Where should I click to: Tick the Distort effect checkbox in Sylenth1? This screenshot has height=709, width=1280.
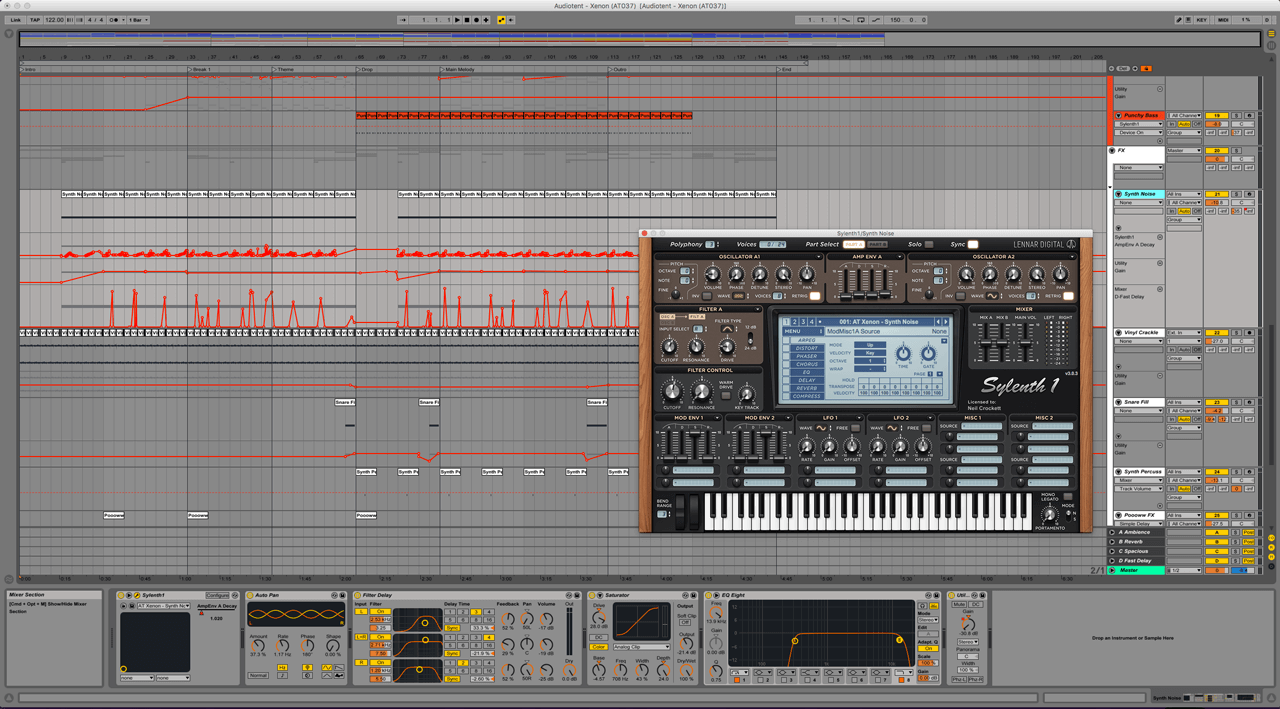787,349
